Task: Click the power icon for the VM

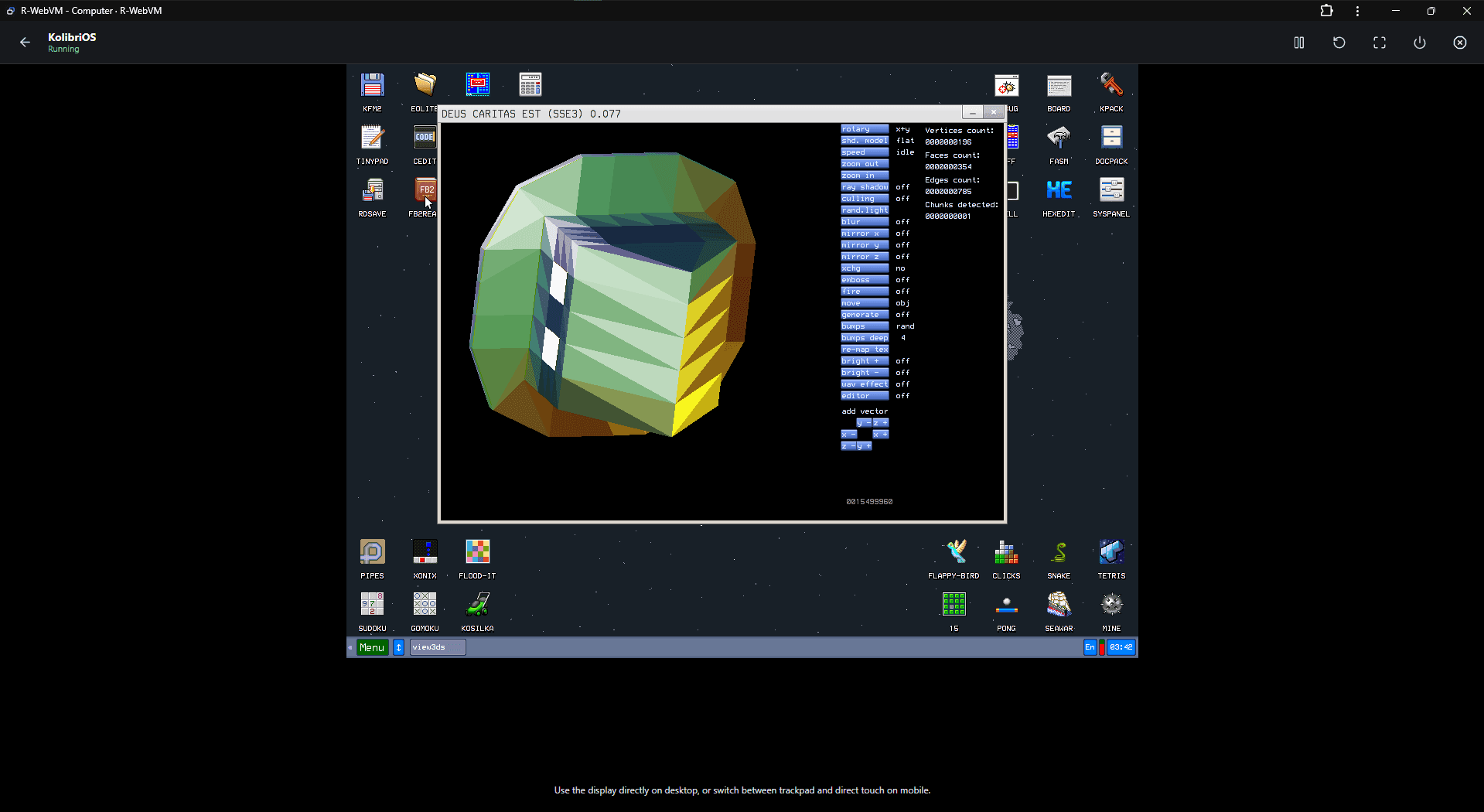Action: click(x=1420, y=43)
